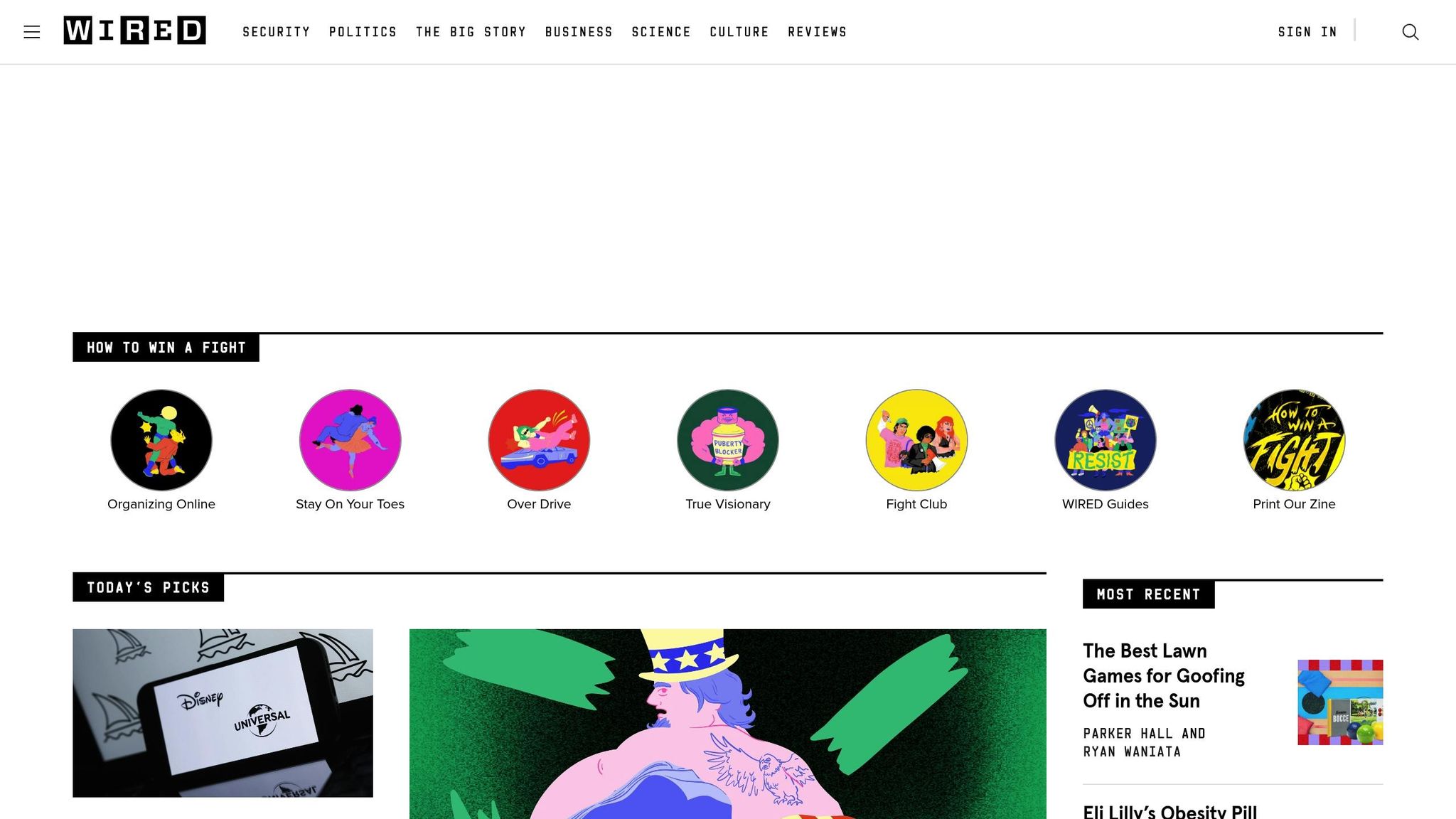
Task: Read The Best Lawn Games article
Action: click(x=1164, y=675)
